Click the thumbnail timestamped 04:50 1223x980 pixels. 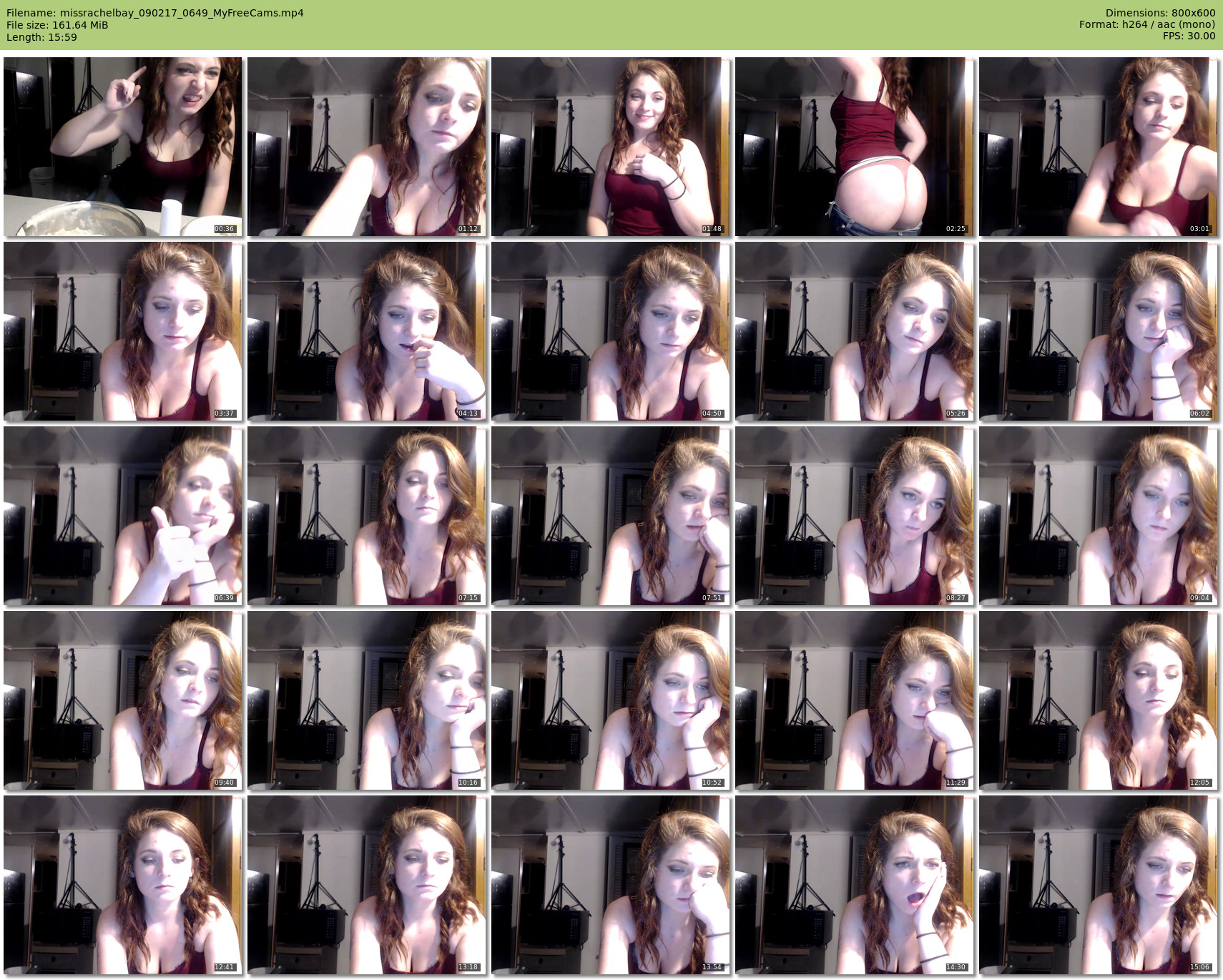point(611,331)
